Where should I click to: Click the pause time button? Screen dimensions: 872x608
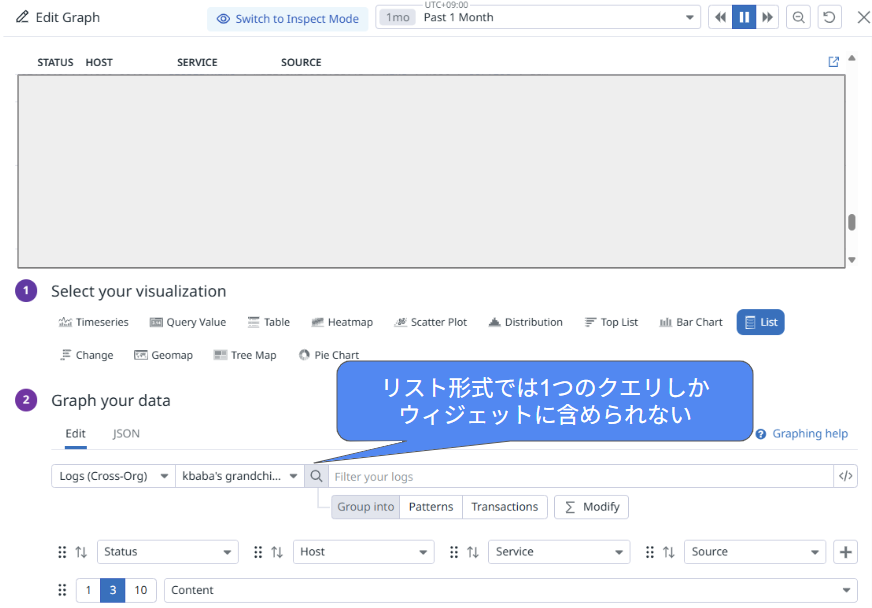[x=744, y=18]
